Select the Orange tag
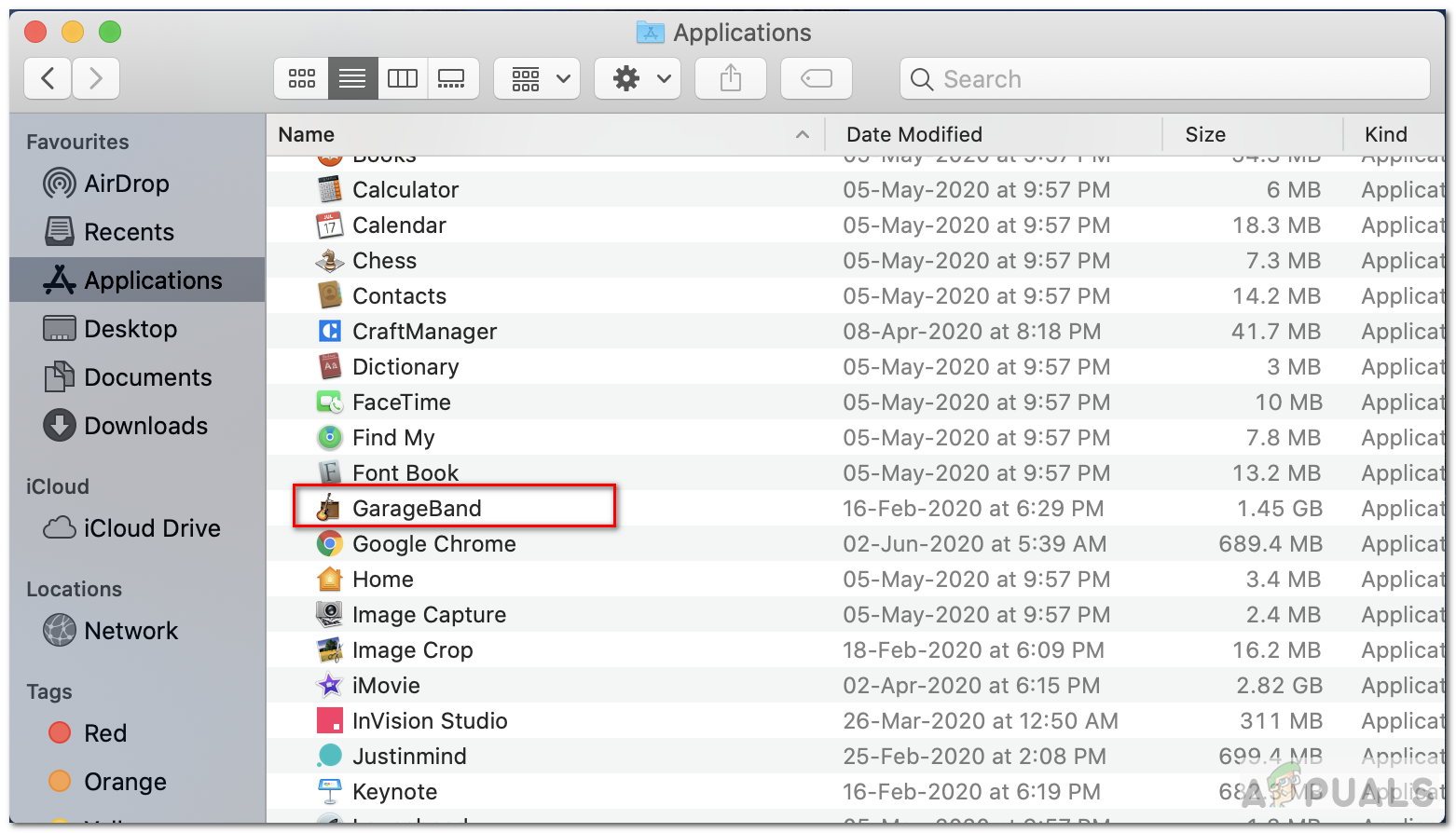 point(137,782)
